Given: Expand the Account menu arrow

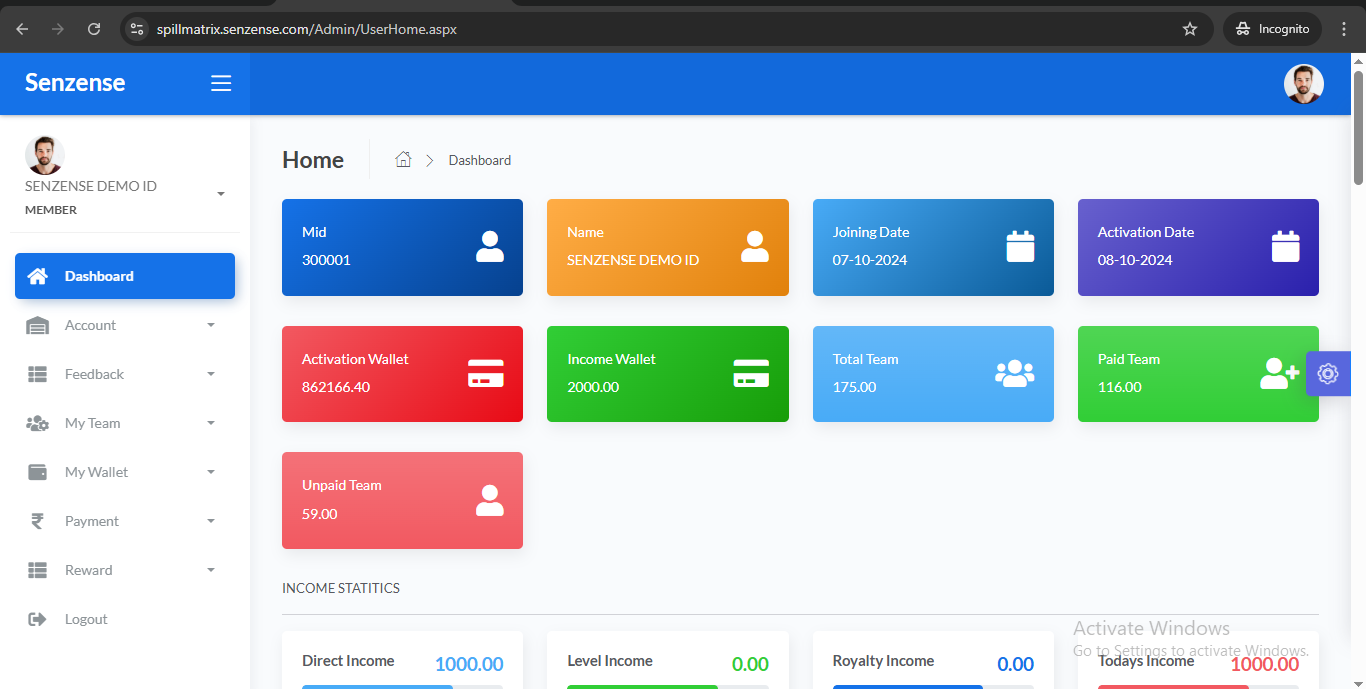Looking at the screenshot, I should click(x=211, y=325).
